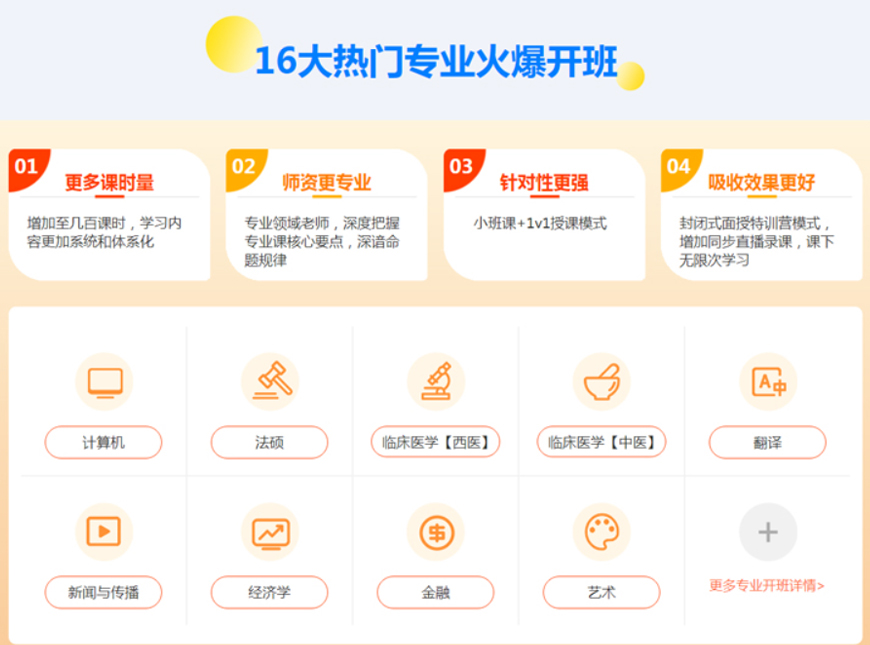Click the yuan coin icon for 金融
This screenshot has height=645, width=870.
(433, 532)
